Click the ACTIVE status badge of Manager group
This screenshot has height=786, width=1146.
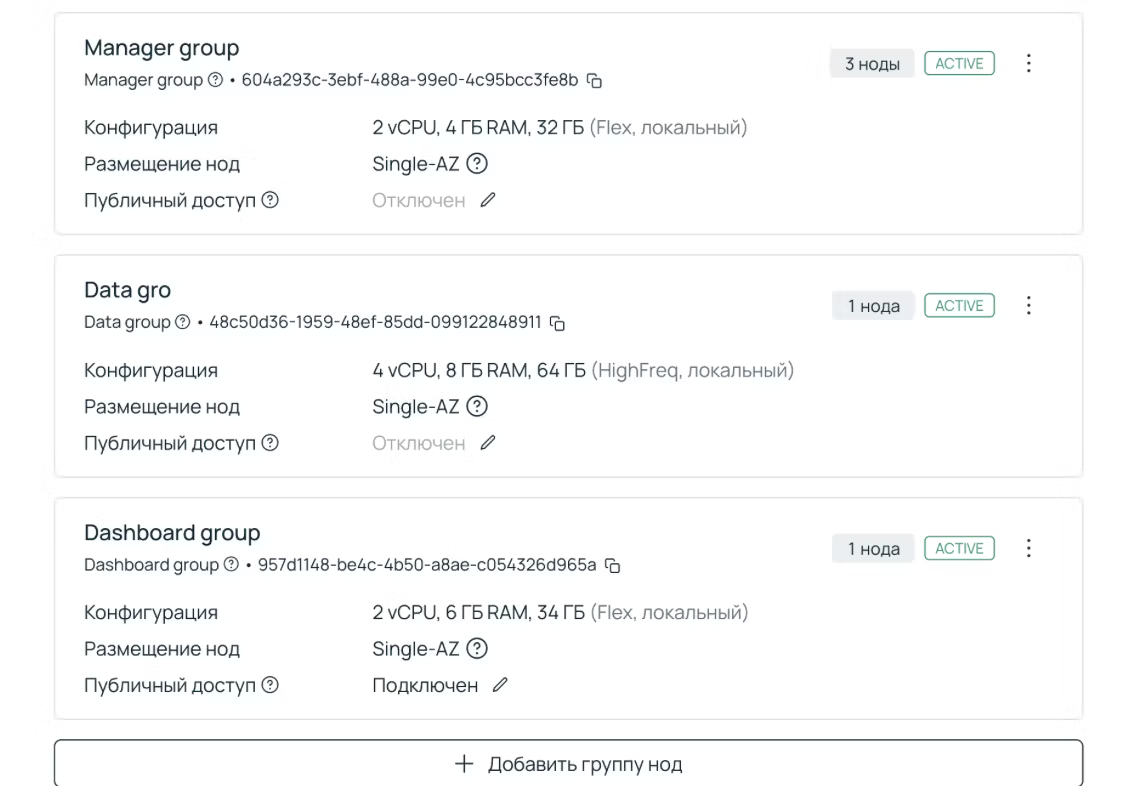(959, 64)
